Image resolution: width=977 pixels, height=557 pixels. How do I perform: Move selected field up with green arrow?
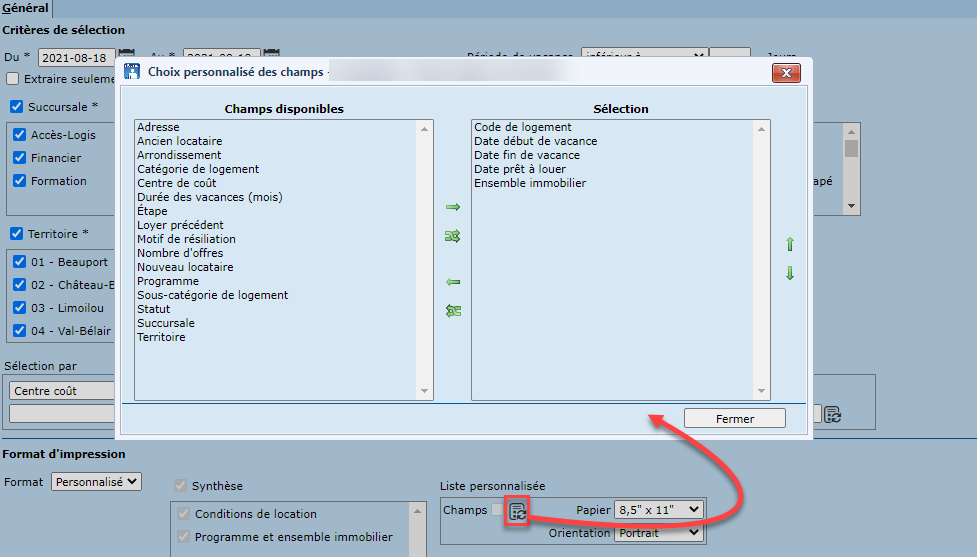pos(790,244)
